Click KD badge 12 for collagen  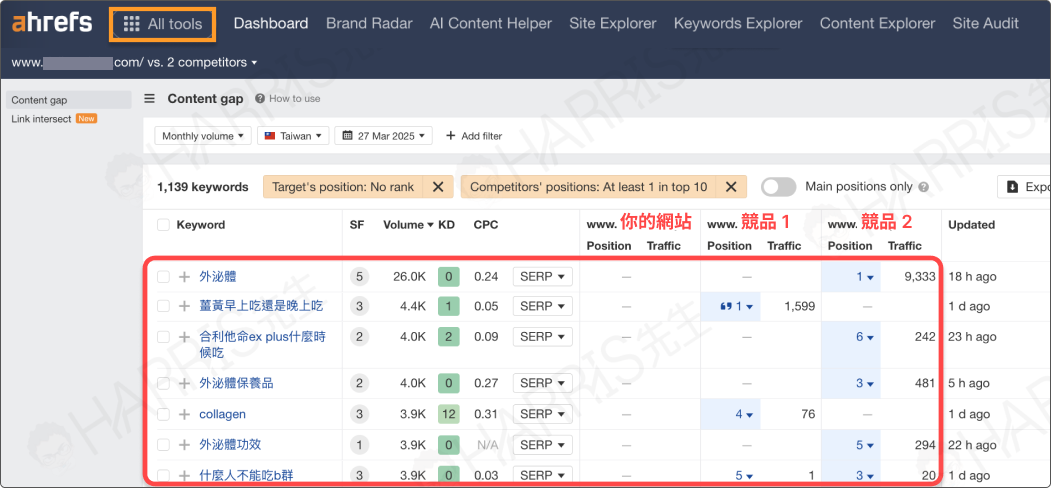[448, 414]
